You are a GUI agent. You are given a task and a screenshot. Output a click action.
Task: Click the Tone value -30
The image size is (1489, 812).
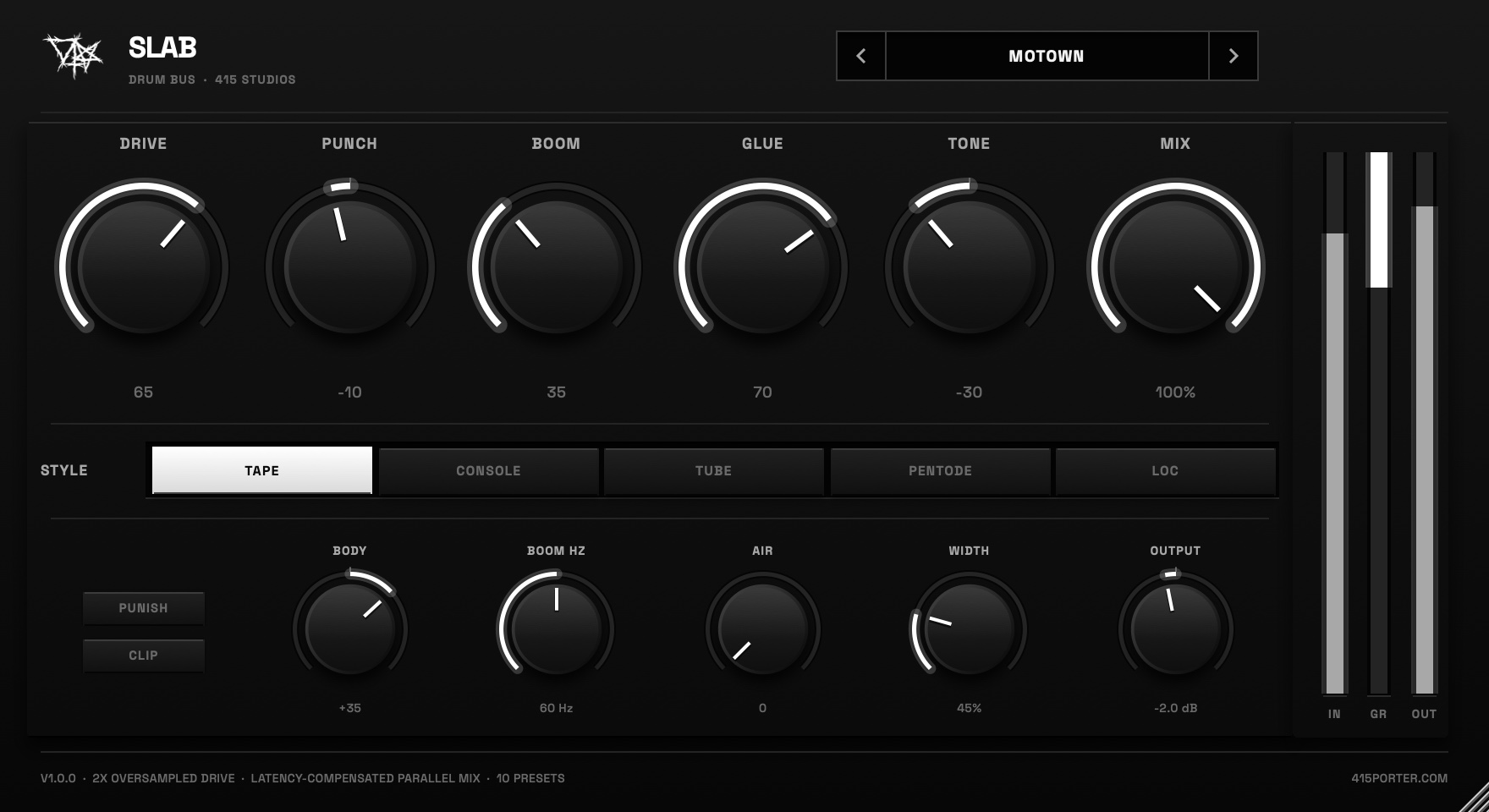(x=969, y=392)
